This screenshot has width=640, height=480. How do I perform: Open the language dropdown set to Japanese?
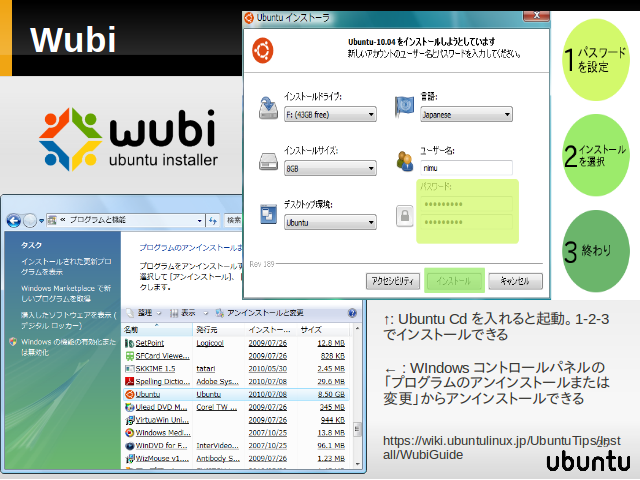pyautogui.click(x=466, y=115)
